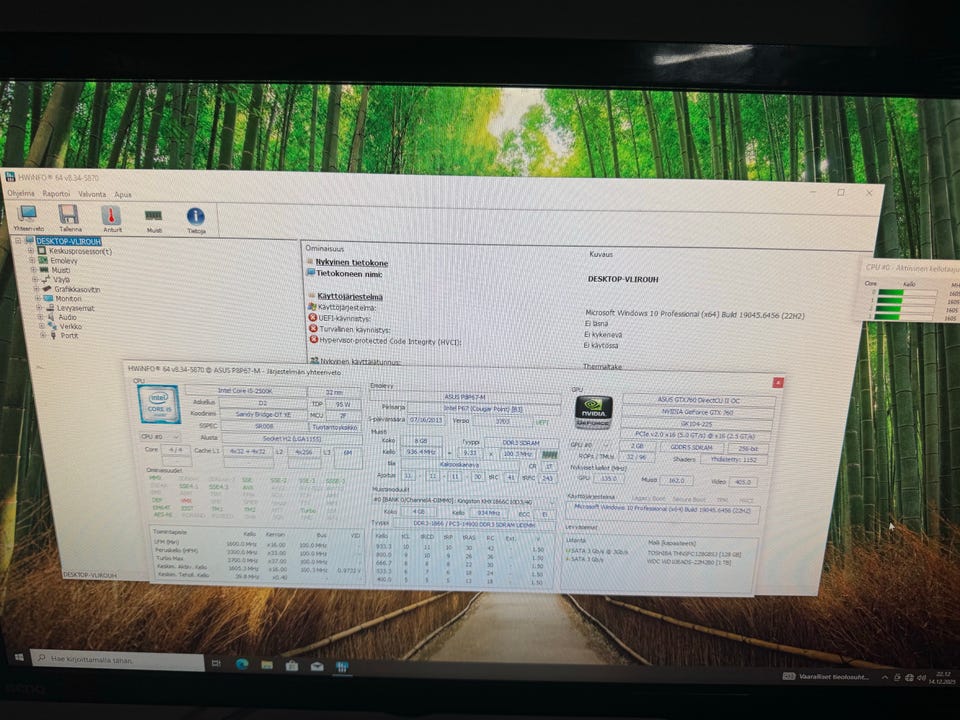The width and height of the screenshot is (960, 720).
Task: Click the Tallenna floppy disk icon
Action: [x=69, y=215]
